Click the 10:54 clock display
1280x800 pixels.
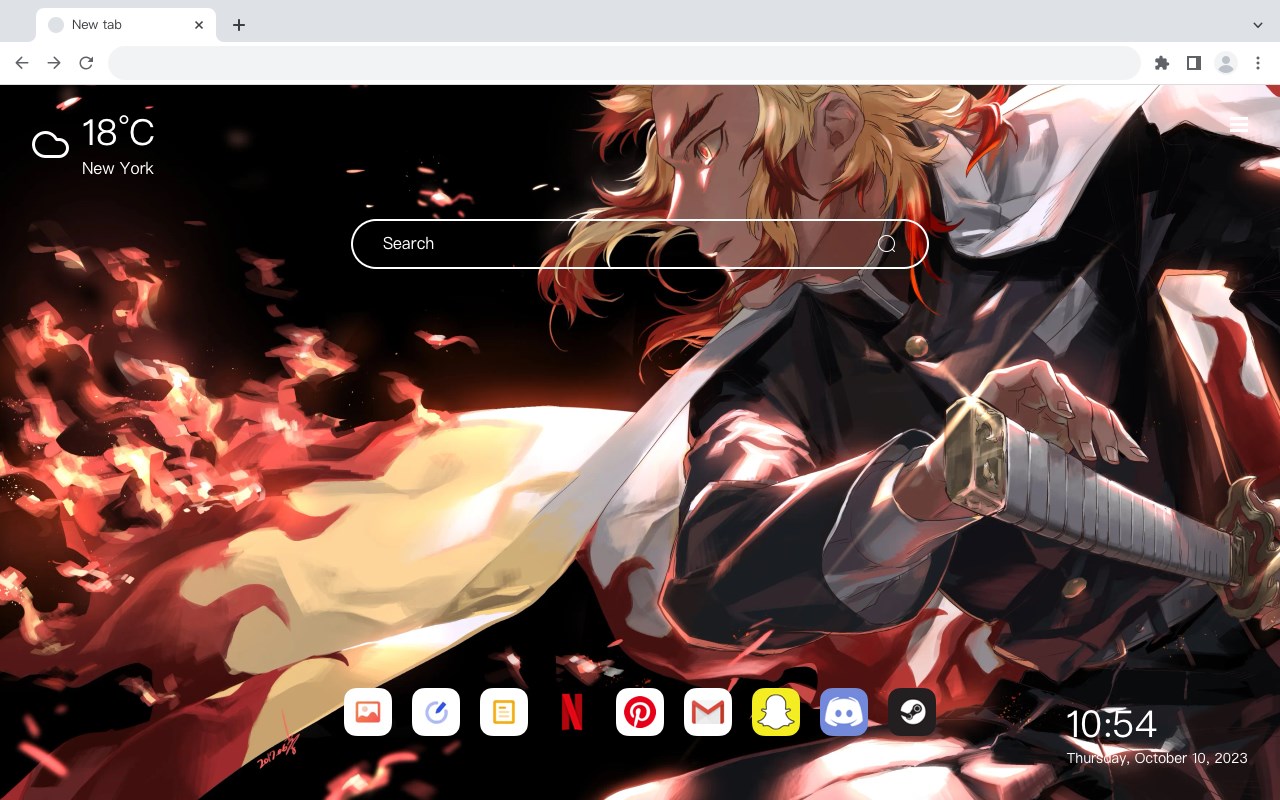click(1111, 724)
